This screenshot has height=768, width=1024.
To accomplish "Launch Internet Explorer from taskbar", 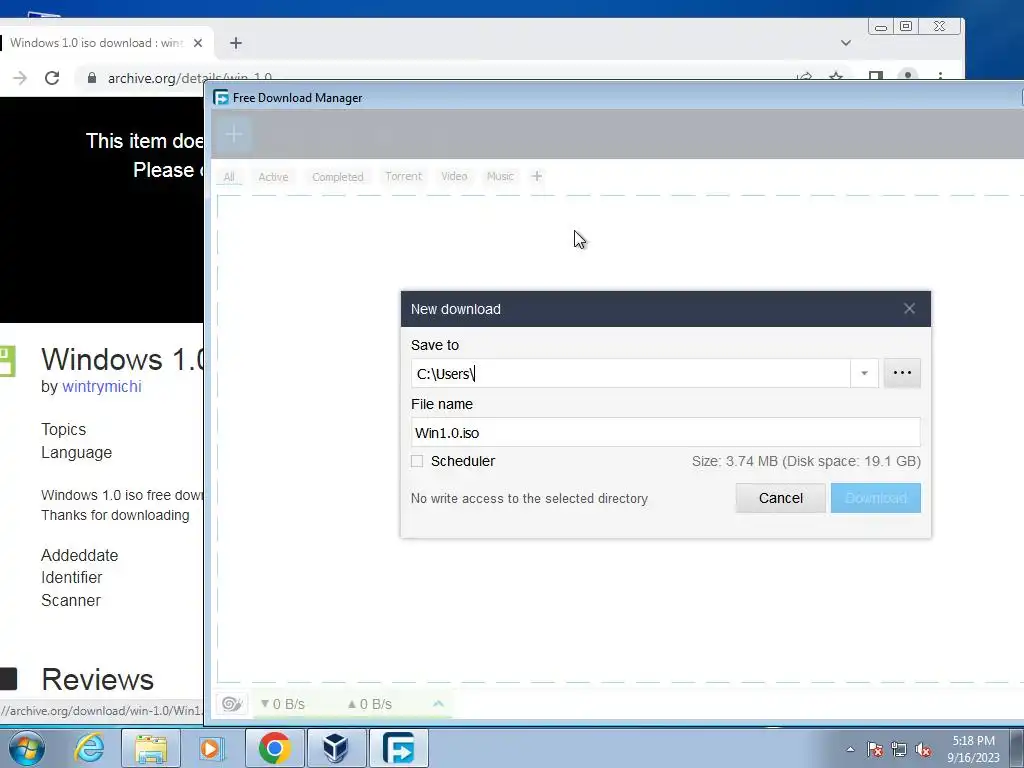I will pos(89,748).
